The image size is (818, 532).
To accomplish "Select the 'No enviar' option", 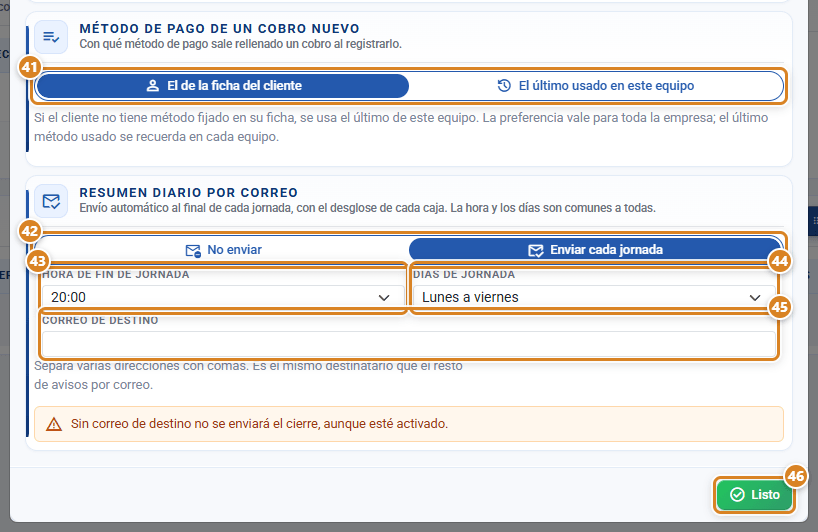I will tap(223, 250).
